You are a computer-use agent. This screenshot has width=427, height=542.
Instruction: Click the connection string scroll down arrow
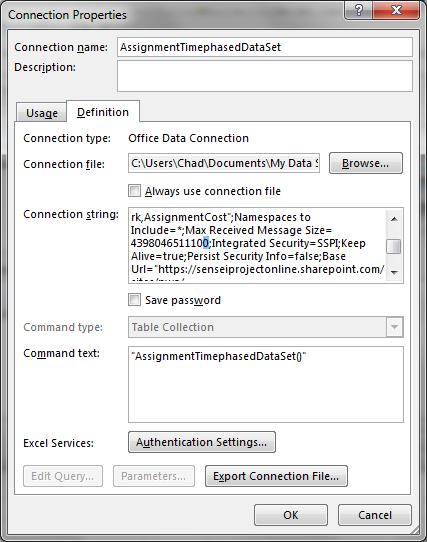click(x=394, y=272)
